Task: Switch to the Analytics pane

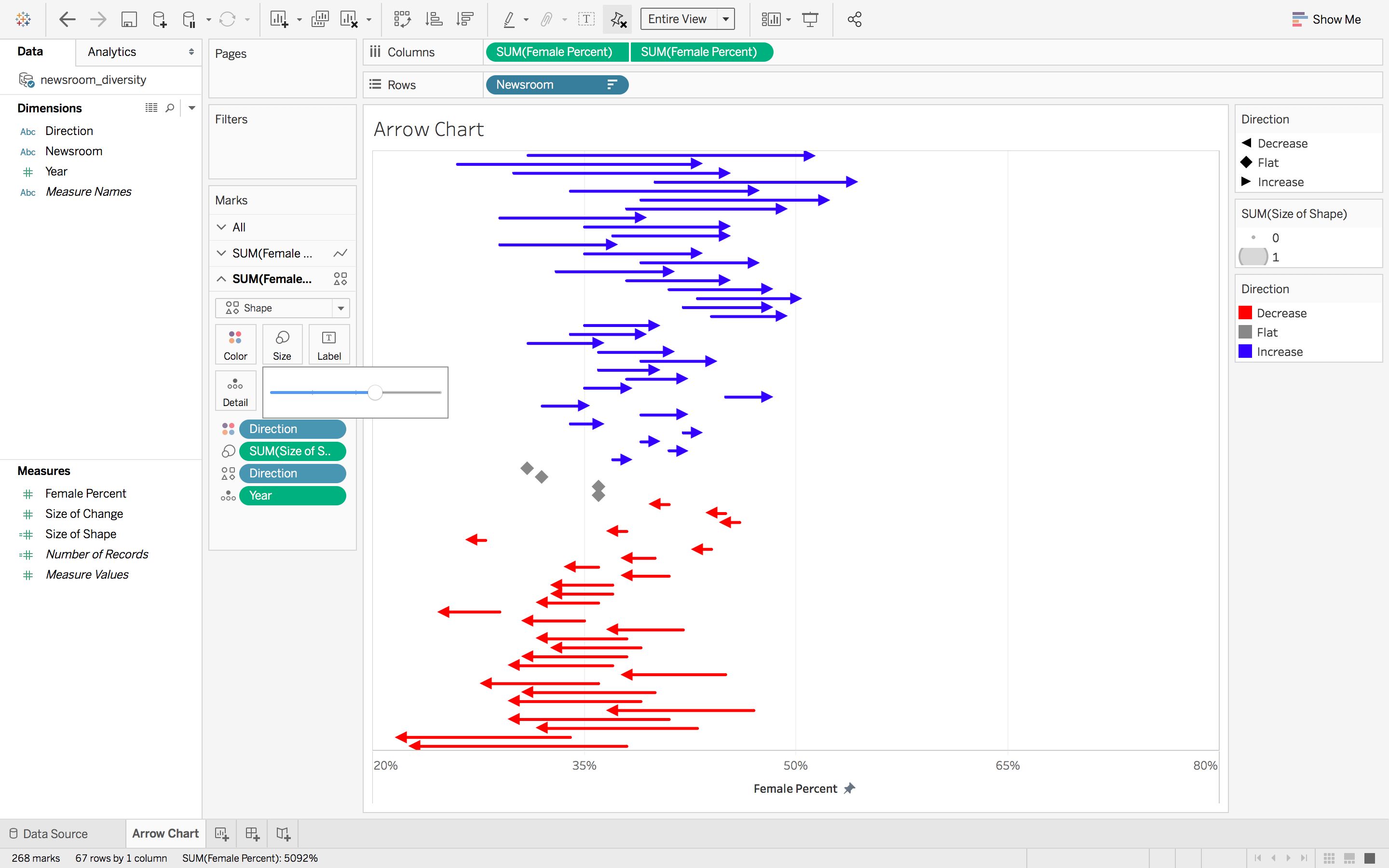Action: point(111,52)
